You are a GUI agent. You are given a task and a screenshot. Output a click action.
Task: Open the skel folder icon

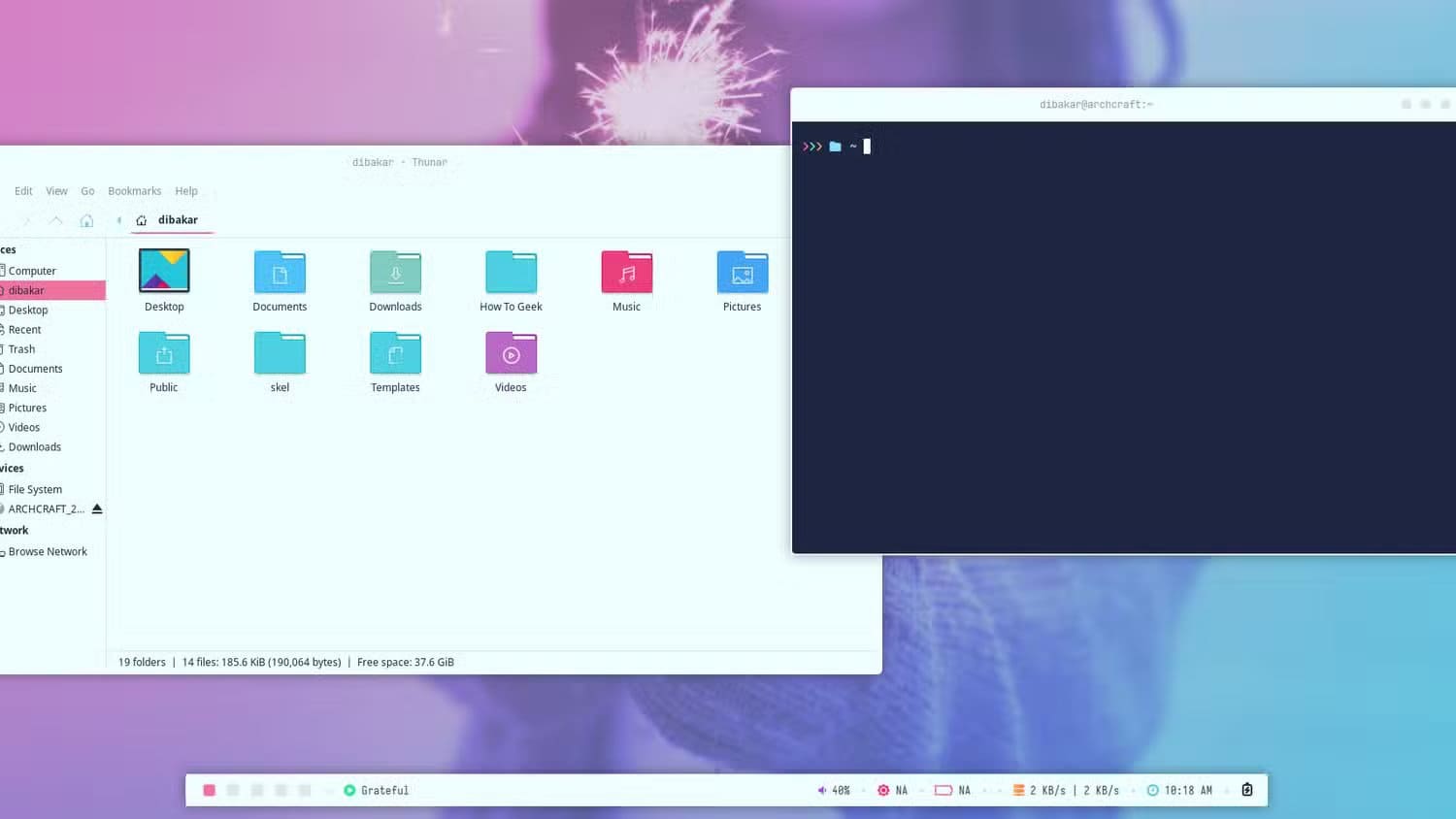pyautogui.click(x=280, y=352)
